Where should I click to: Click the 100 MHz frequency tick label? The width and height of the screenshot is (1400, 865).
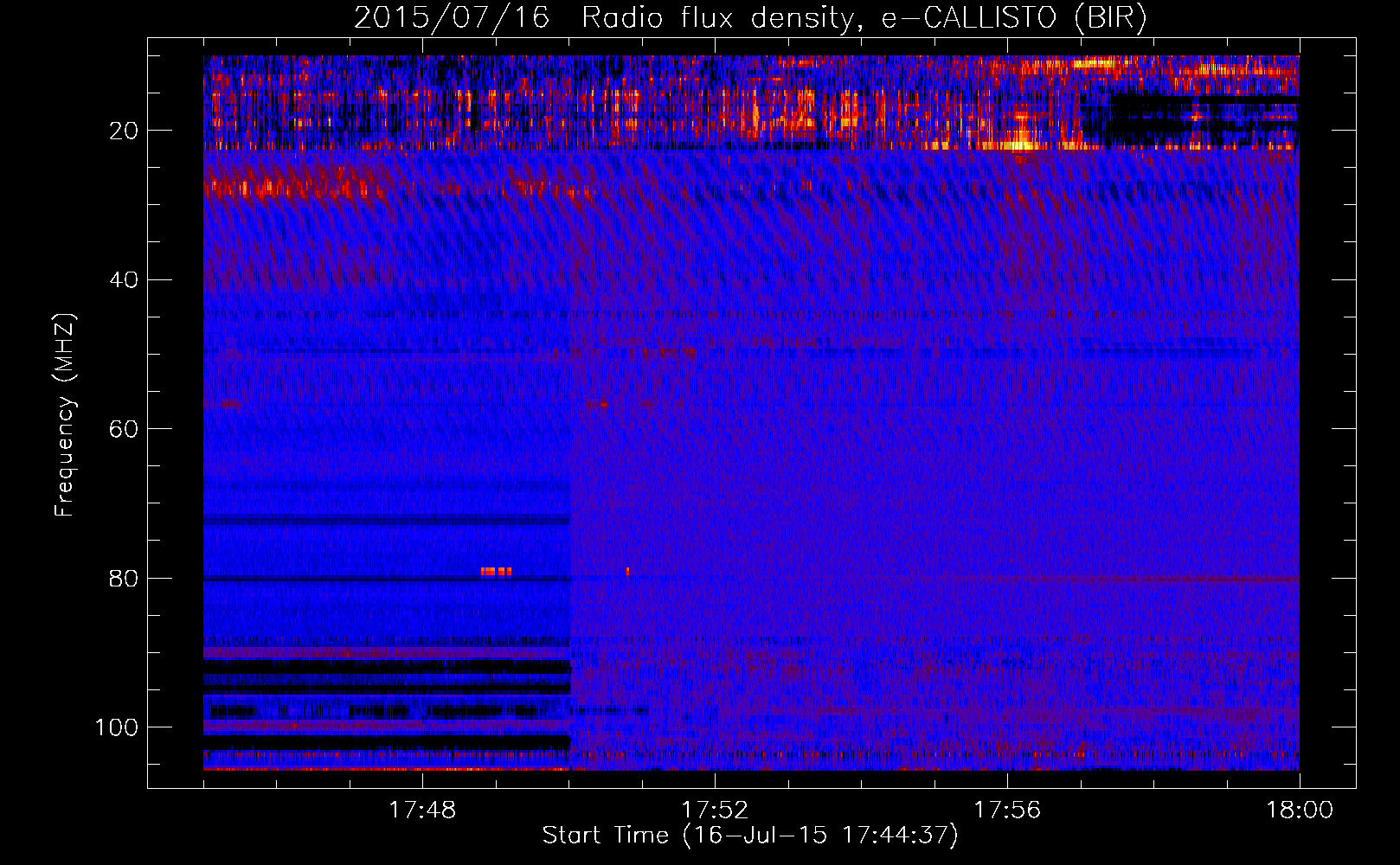[x=117, y=727]
